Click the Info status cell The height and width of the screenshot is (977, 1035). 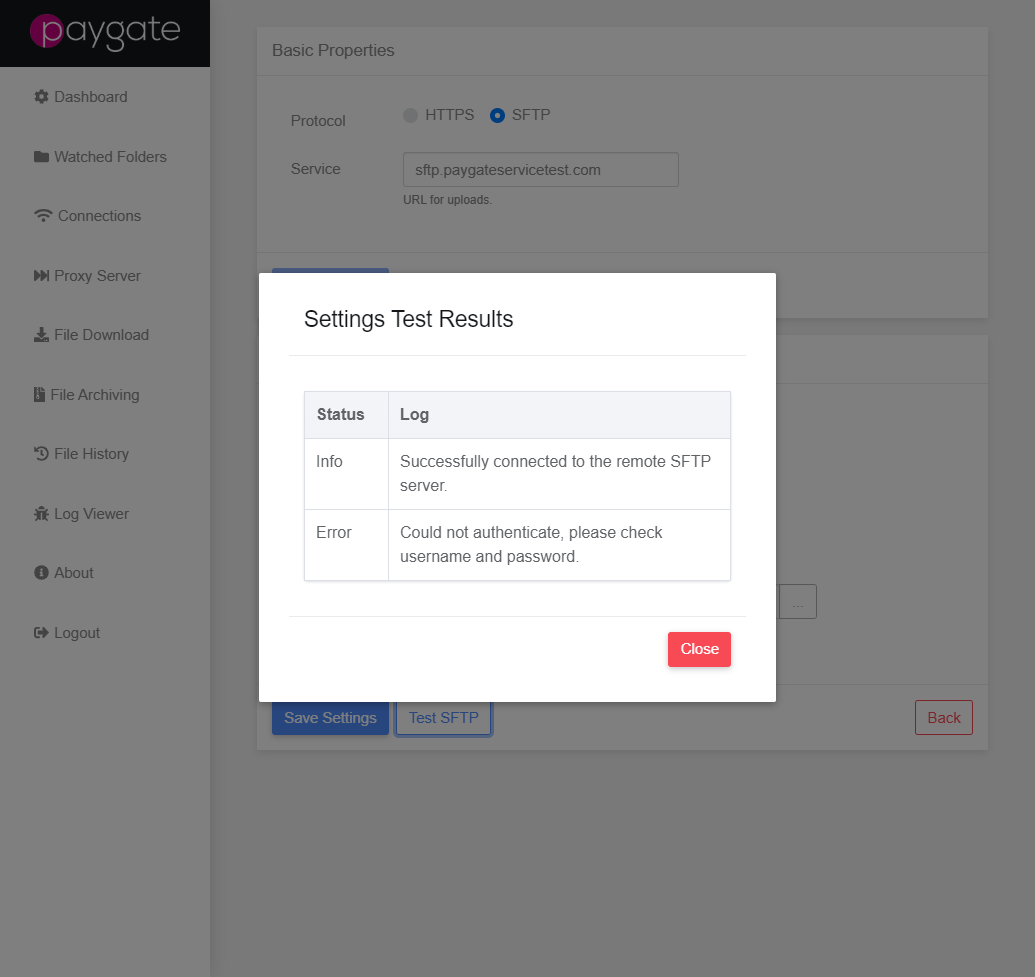point(346,474)
